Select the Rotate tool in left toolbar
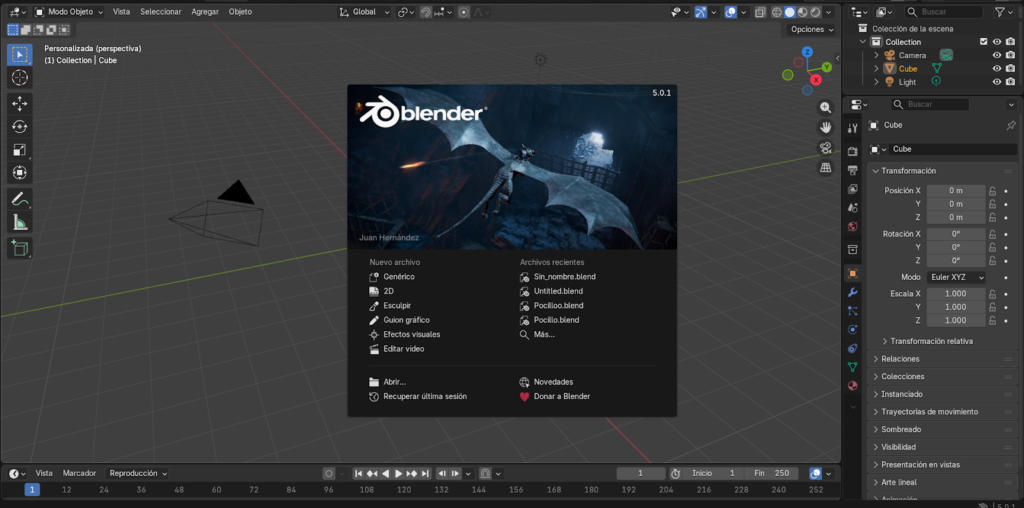Viewport: 1024px width, 508px height. pos(20,126)
